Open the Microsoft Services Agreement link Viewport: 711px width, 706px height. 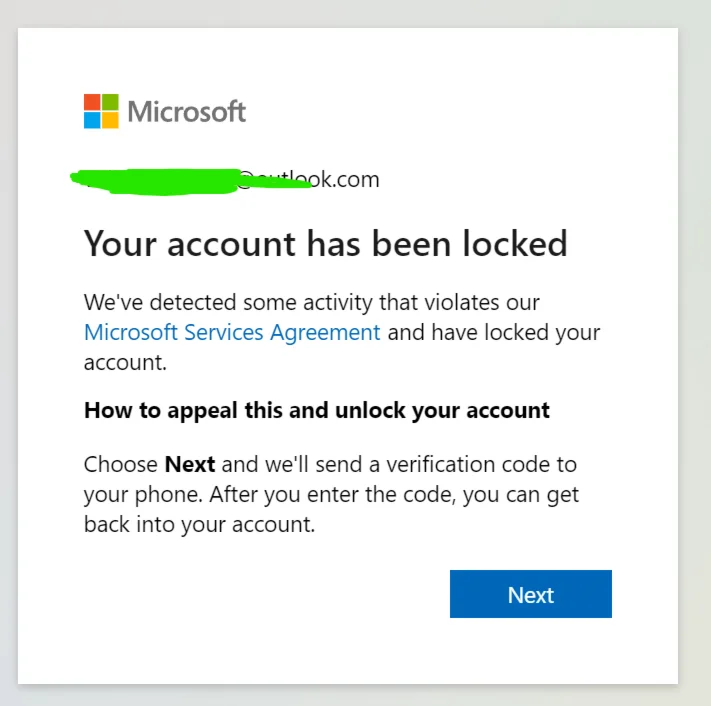tap(232, 332)
